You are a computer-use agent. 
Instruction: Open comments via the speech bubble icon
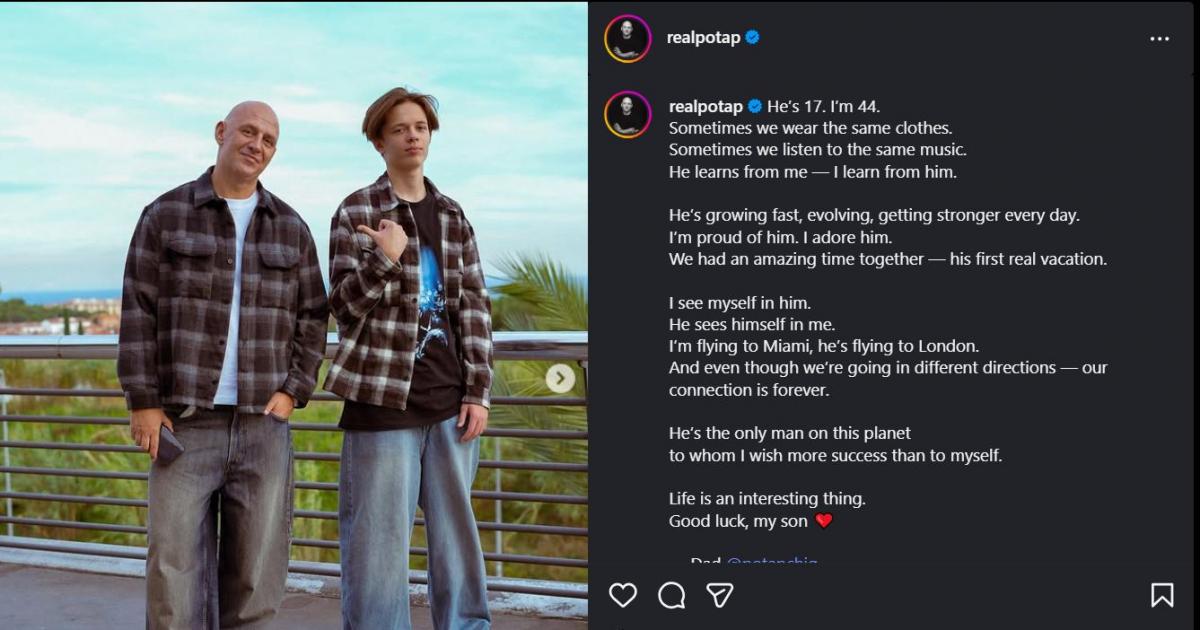[x=672, y=595]
